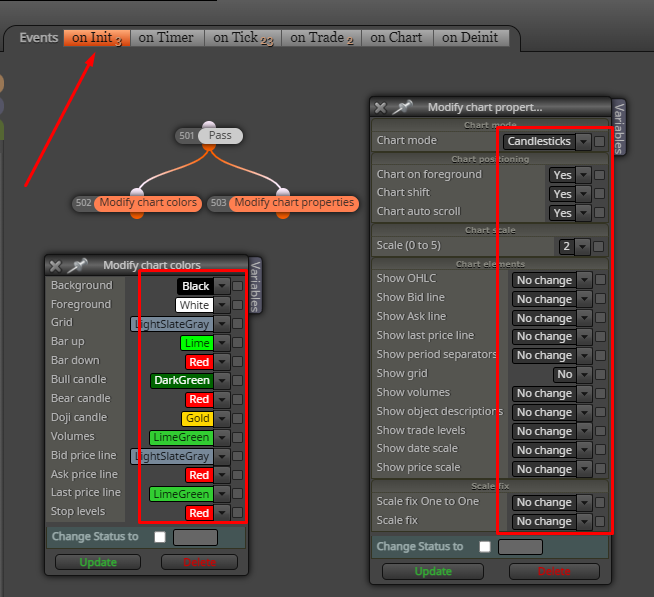Image resolution: width=654 pixels, height=597 pixels.
Task: Open the Scale fix One to One dropdown
Action: (552, 503)
